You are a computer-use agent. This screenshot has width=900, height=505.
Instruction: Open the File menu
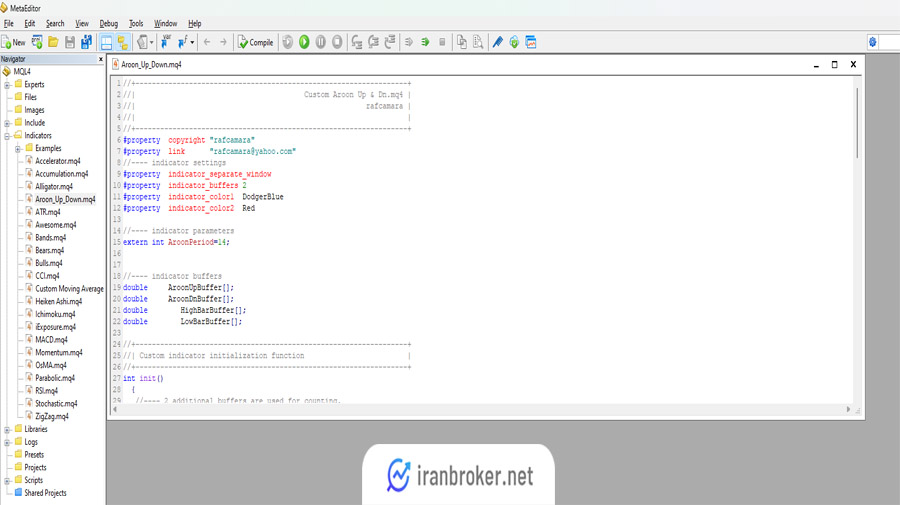coord(9,24)
